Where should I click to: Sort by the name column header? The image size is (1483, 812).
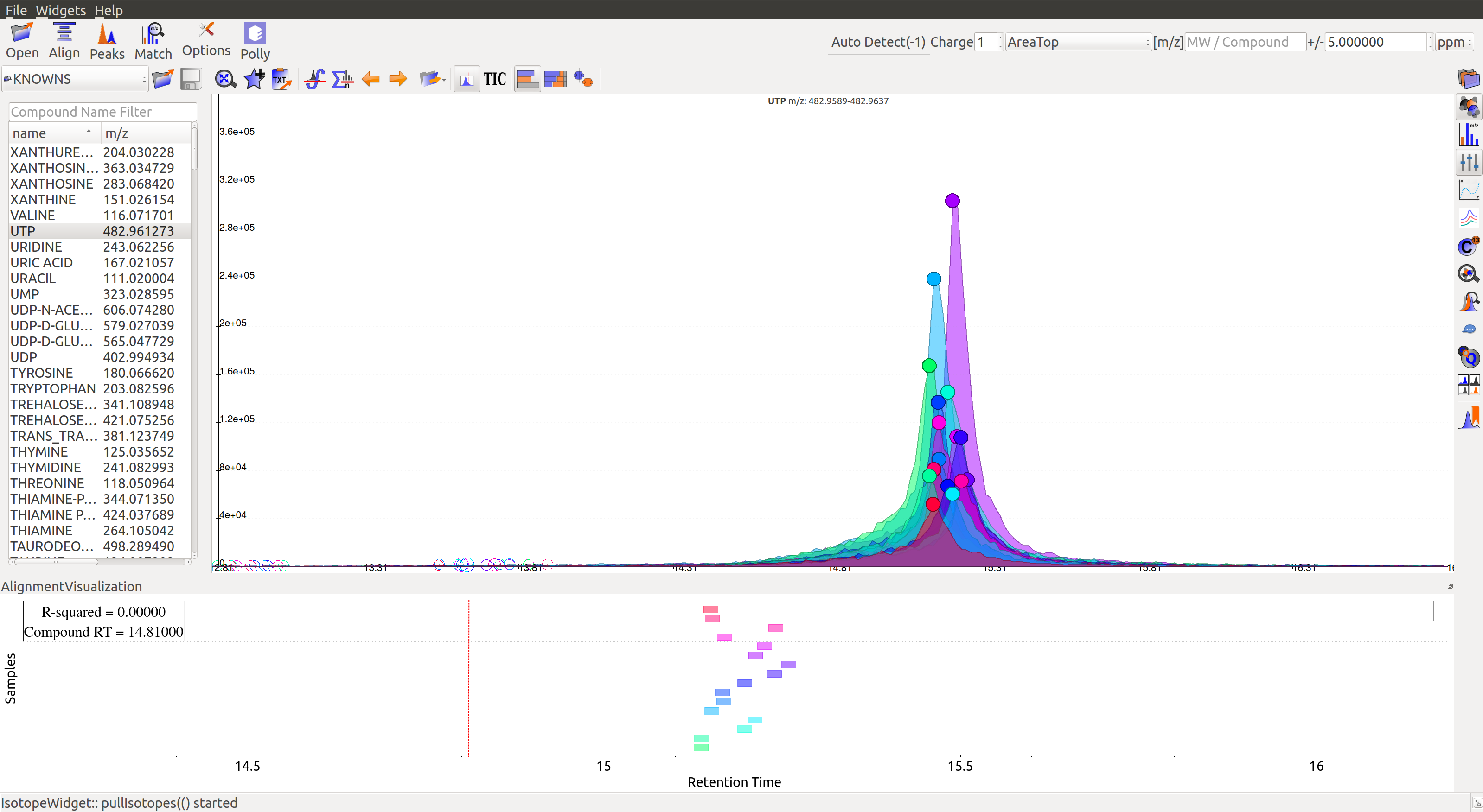(x=55, y=133)
